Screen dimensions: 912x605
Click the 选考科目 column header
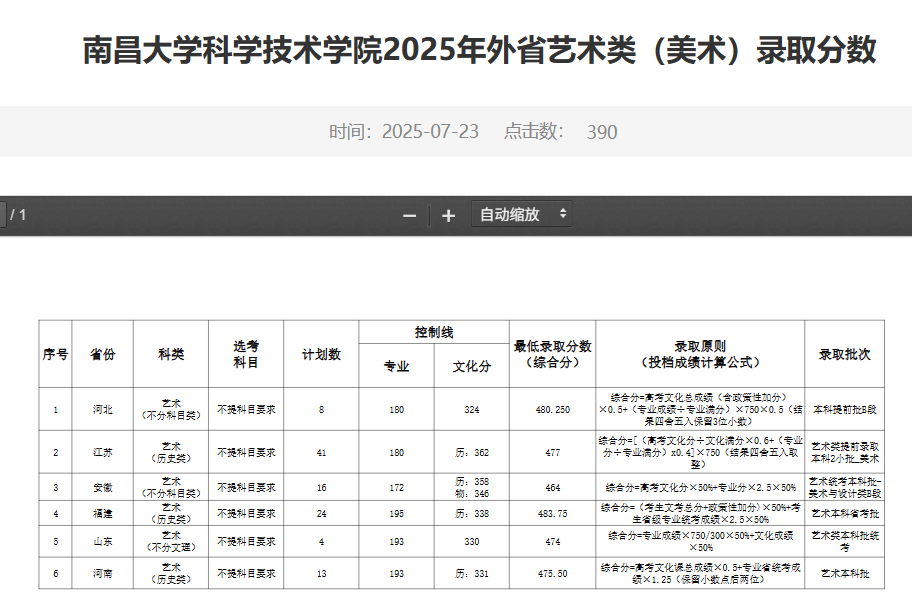[246, 354]
